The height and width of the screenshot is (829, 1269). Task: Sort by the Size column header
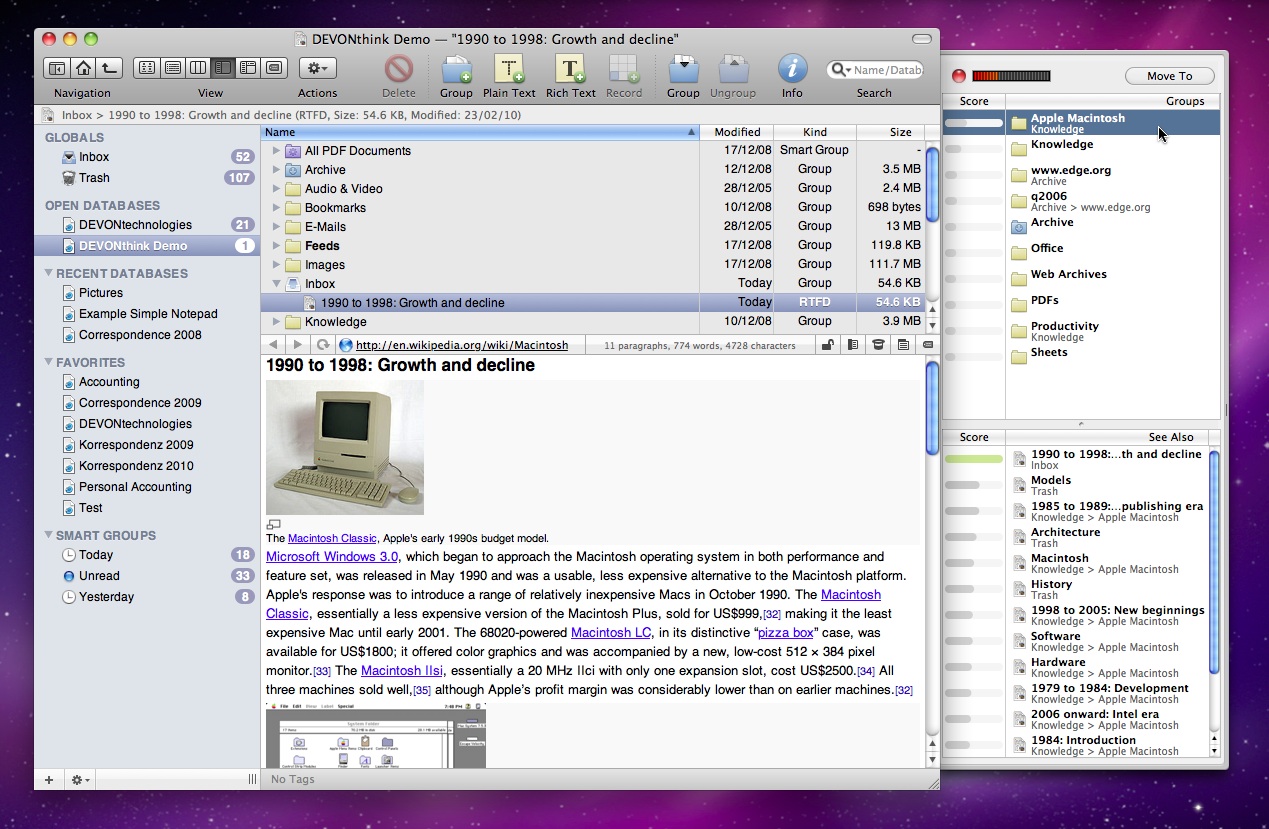(x=890, y=132)
